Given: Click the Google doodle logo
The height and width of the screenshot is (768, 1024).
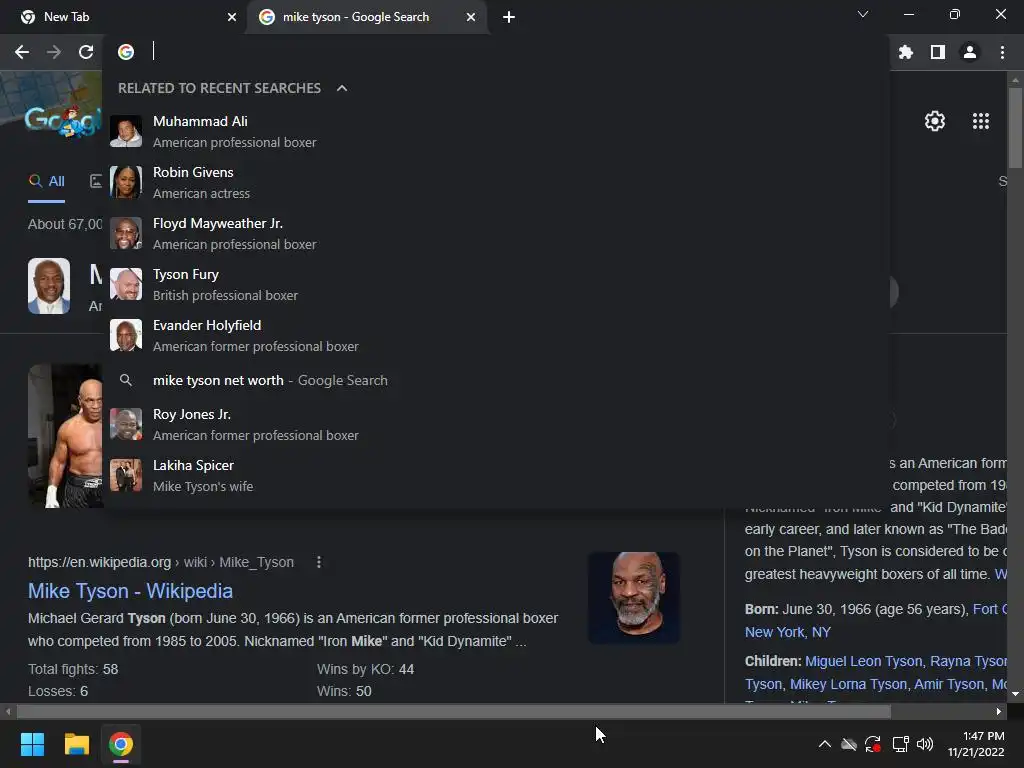Looking at the screenshot, I should [63, 121].
